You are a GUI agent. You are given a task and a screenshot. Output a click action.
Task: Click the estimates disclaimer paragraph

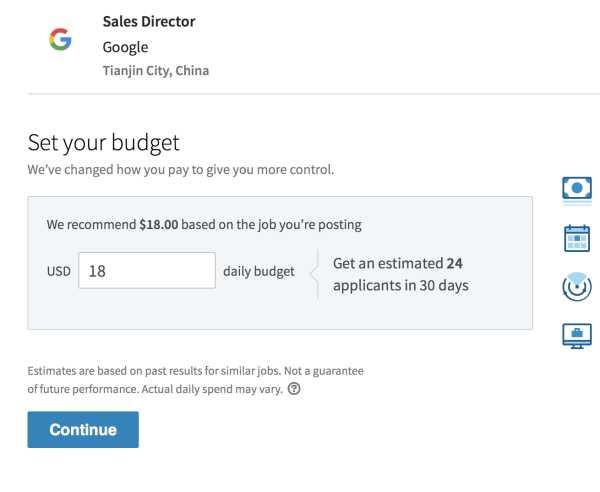pyautogui.click(x=195, y=371)
